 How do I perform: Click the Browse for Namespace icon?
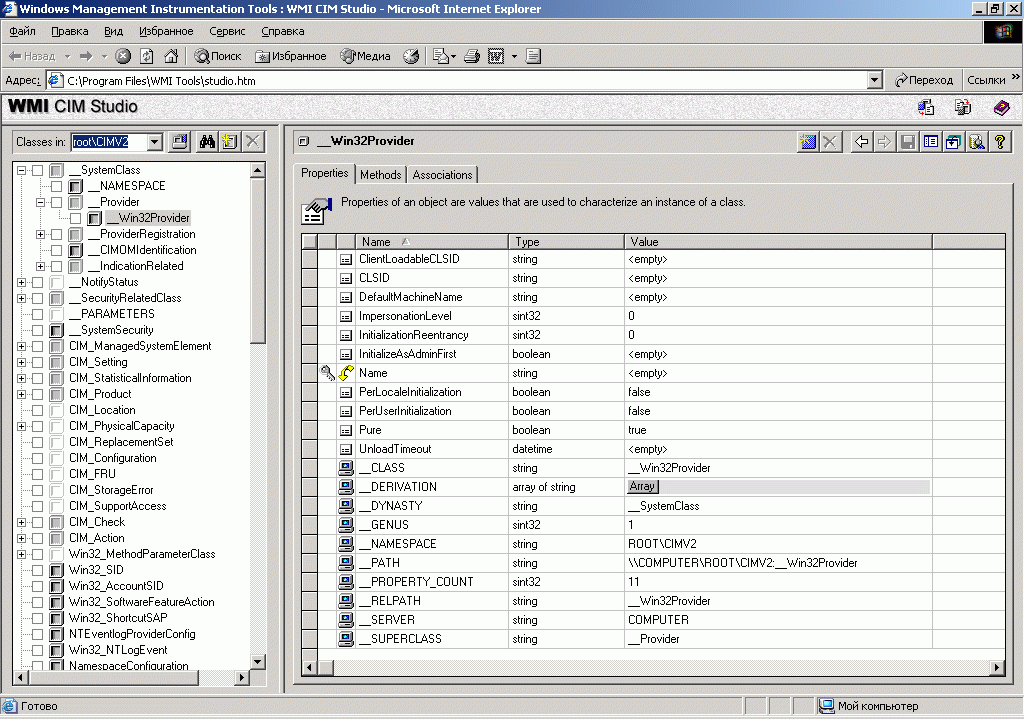[180, 142]
